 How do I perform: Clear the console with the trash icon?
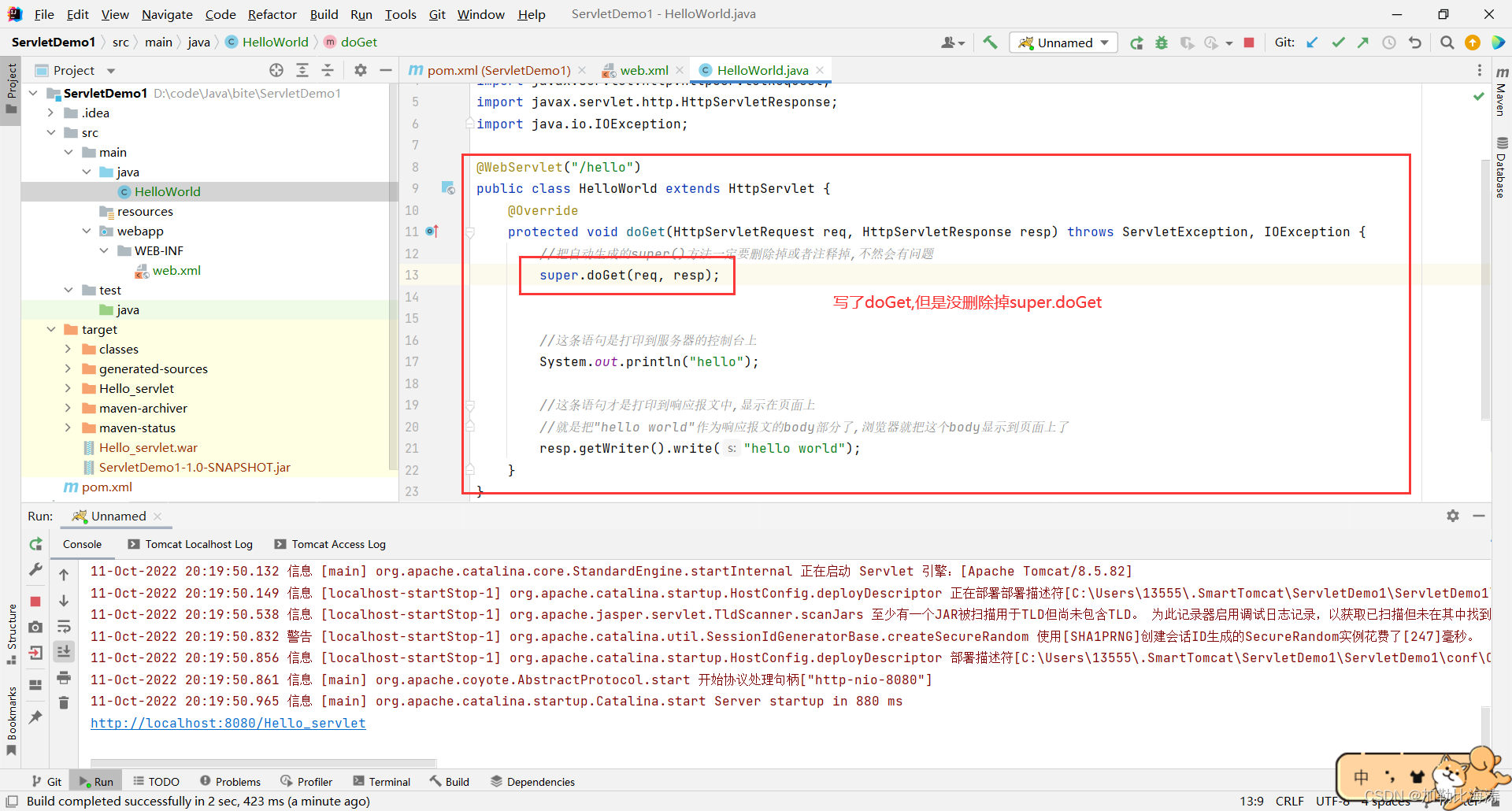[64, 702]
